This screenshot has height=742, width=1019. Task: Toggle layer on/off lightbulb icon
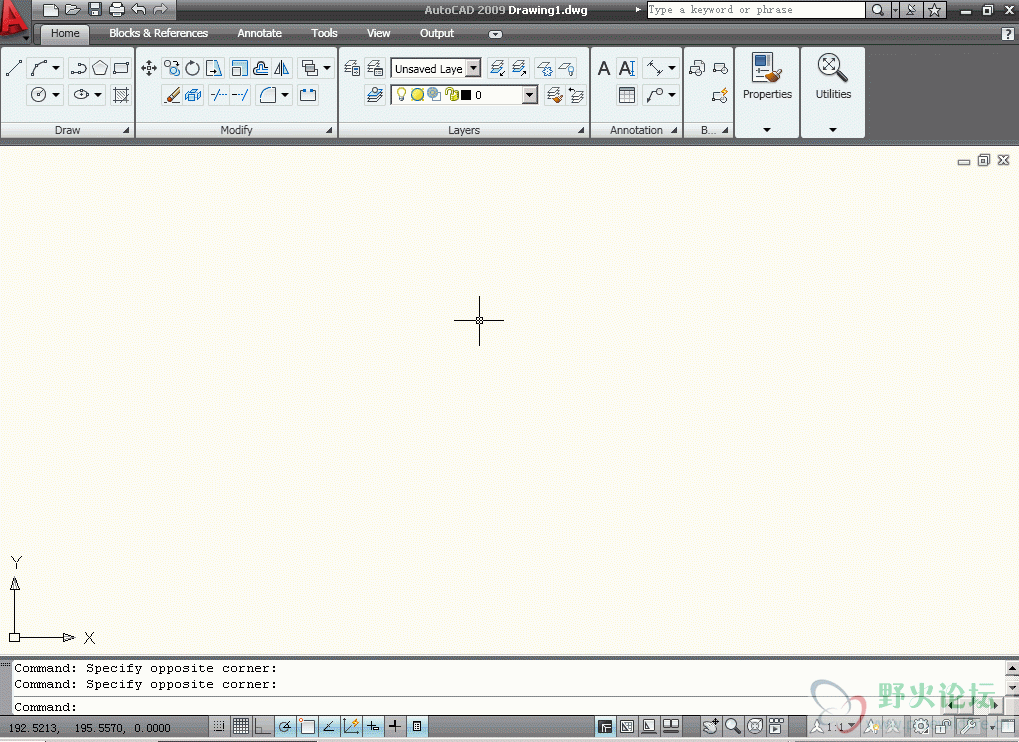[x=402, y=95]
